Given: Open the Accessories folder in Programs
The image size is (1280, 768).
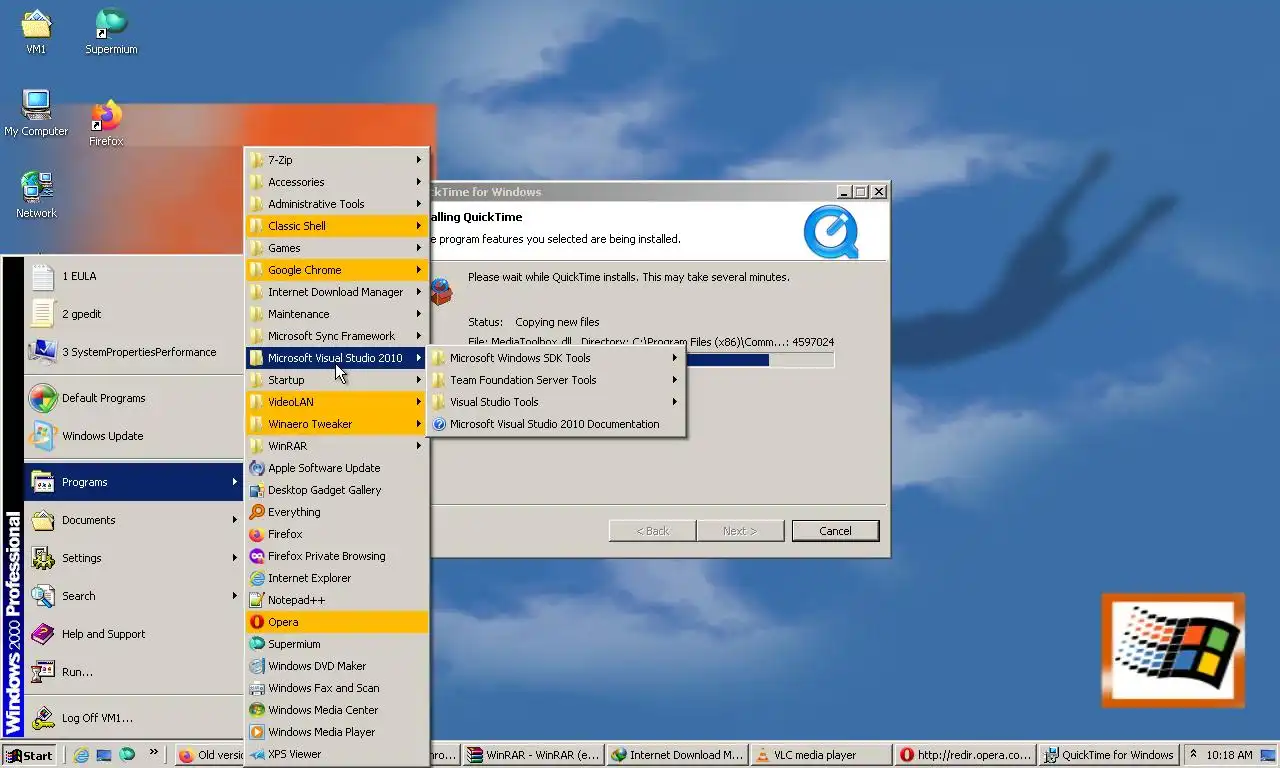Looking at the screenshot, I should coord(337,182).
